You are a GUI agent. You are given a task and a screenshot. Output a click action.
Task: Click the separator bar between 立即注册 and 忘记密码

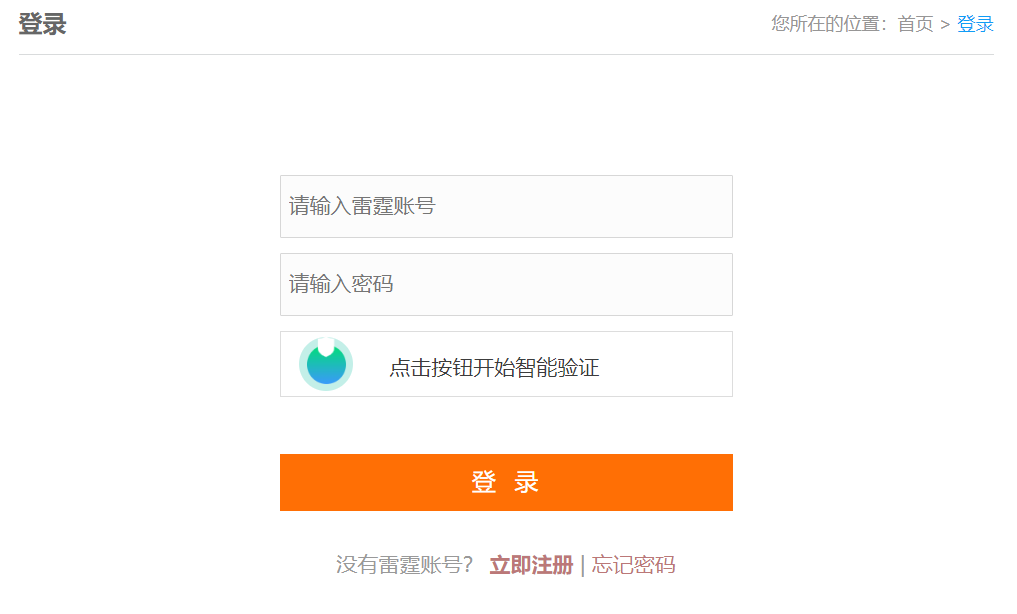coord(582,565)
